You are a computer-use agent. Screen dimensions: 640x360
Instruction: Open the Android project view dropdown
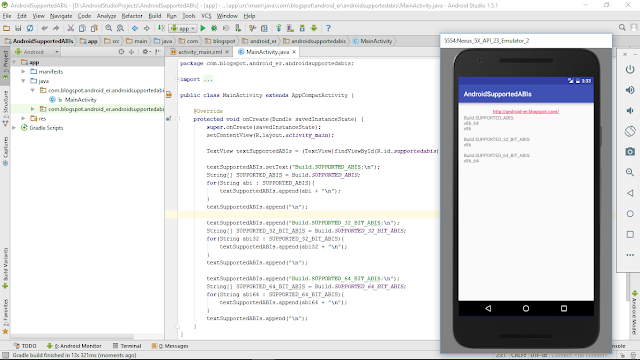tap(37, 52)
